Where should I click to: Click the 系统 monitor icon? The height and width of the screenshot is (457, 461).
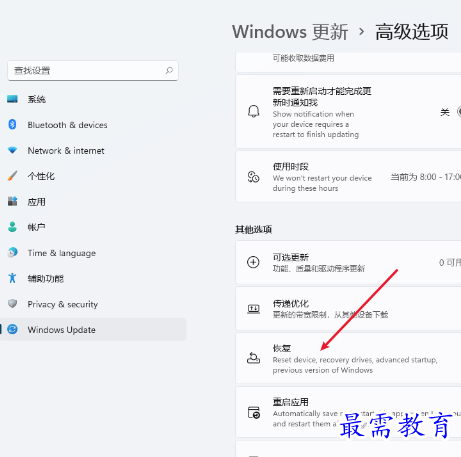[12, 99]
